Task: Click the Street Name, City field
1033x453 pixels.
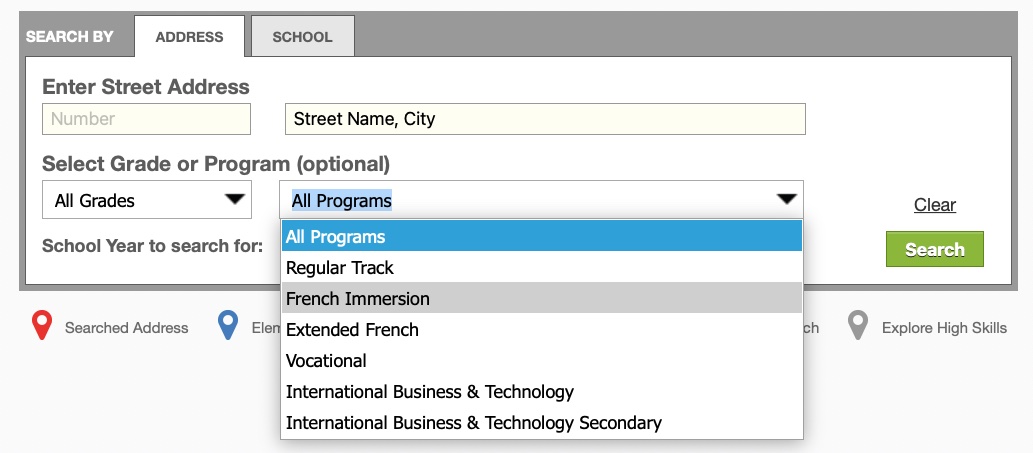Action: (x=545, y=119)
